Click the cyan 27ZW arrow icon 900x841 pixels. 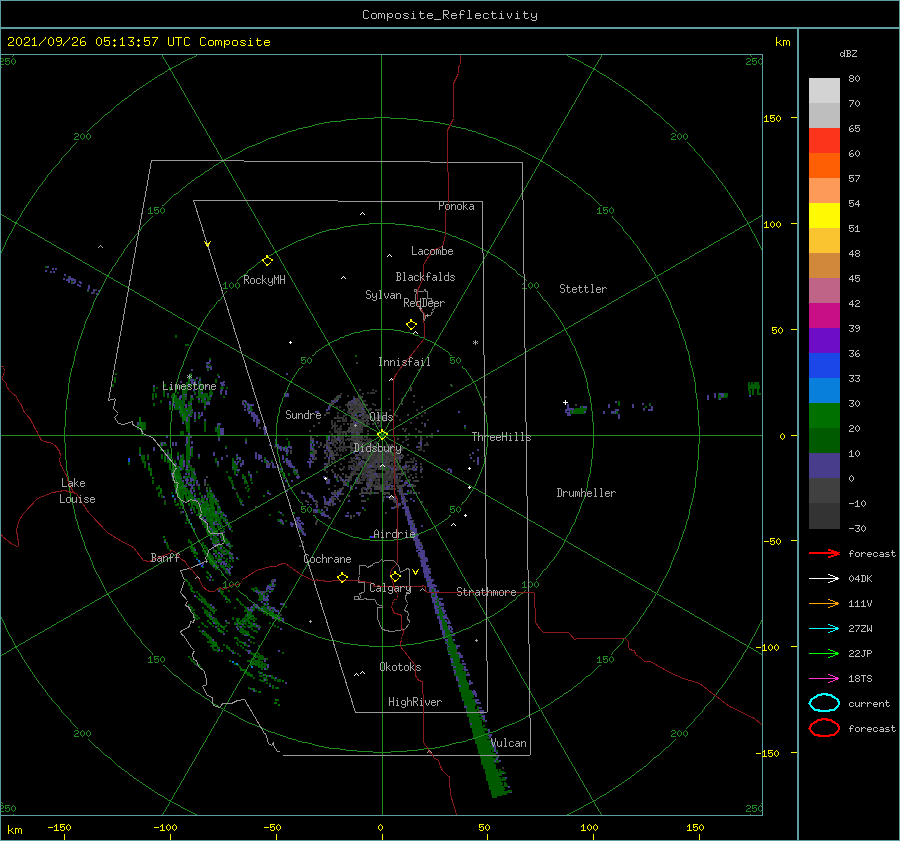824,629
